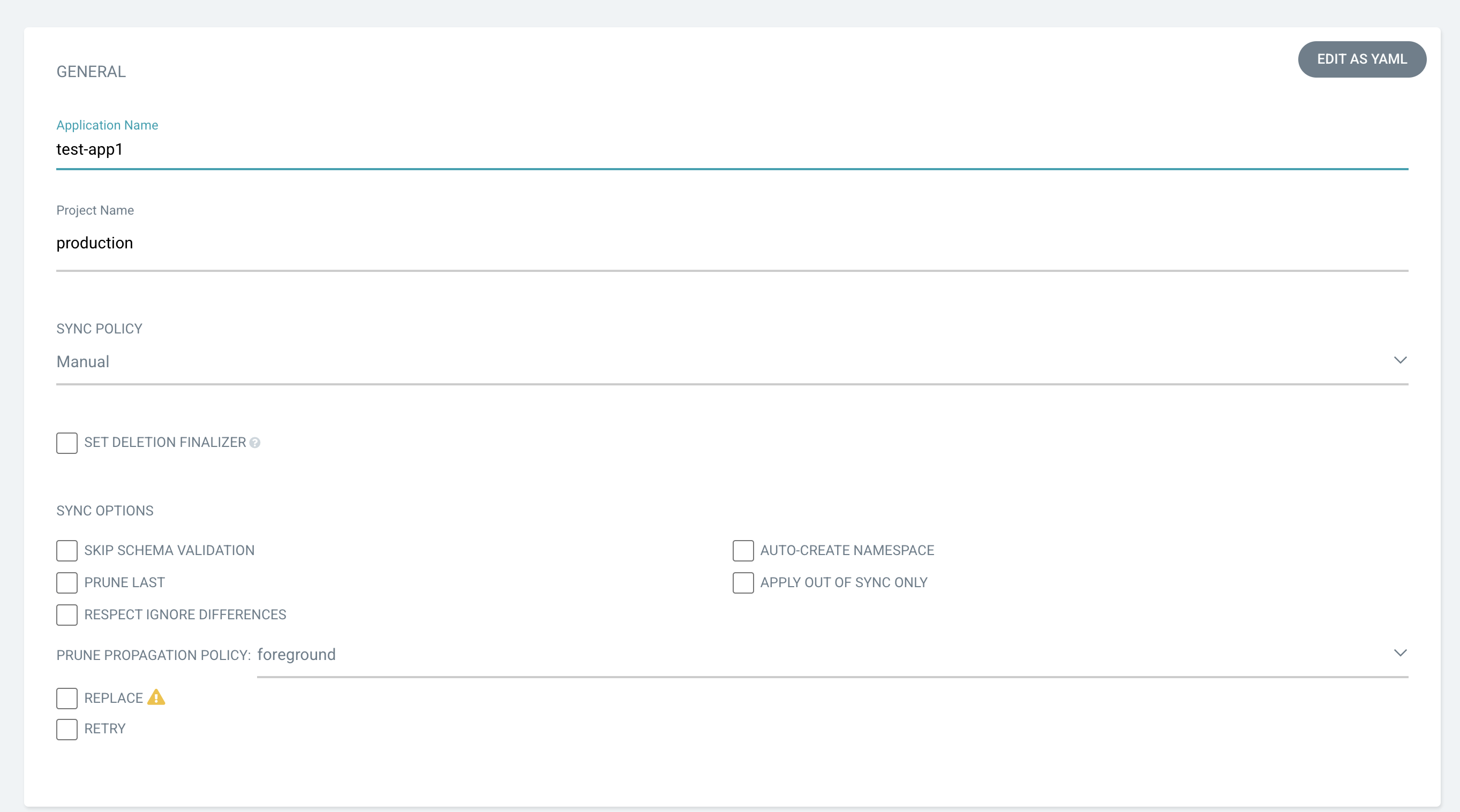Click the Edit As YAML button

click(x=1362, y=59)
